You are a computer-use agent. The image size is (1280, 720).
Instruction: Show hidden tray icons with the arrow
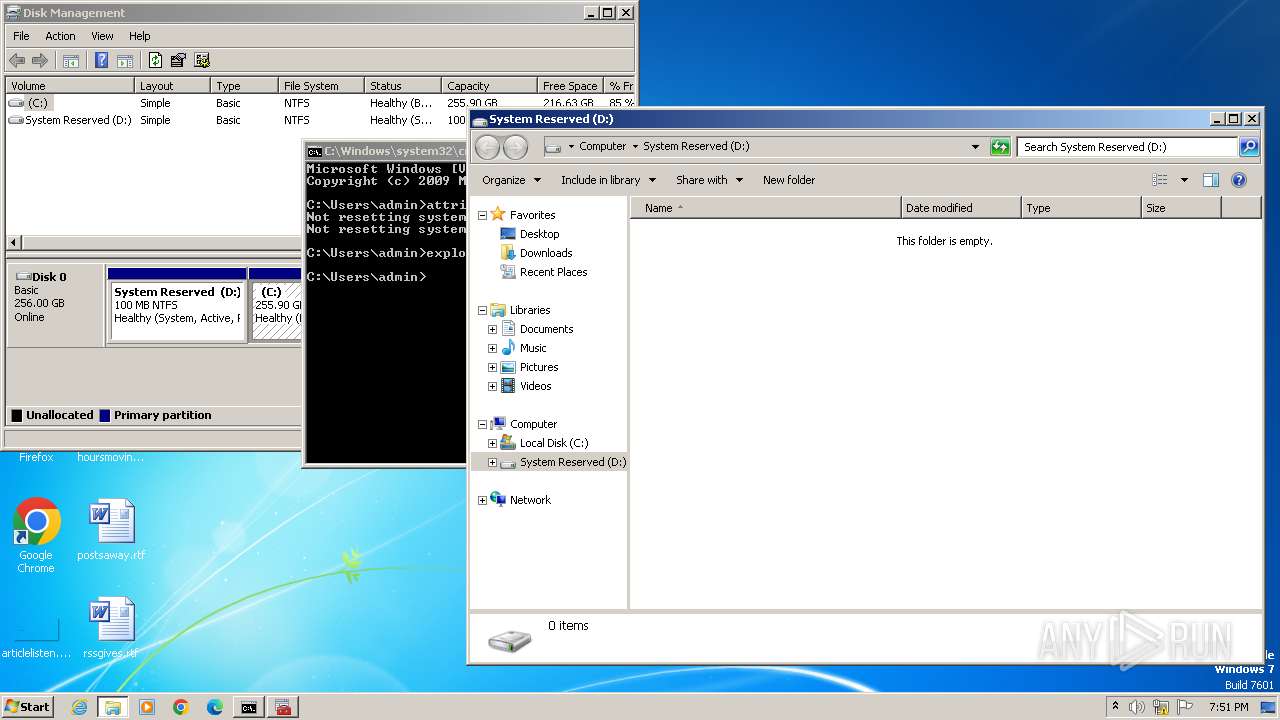(1115, 707)
